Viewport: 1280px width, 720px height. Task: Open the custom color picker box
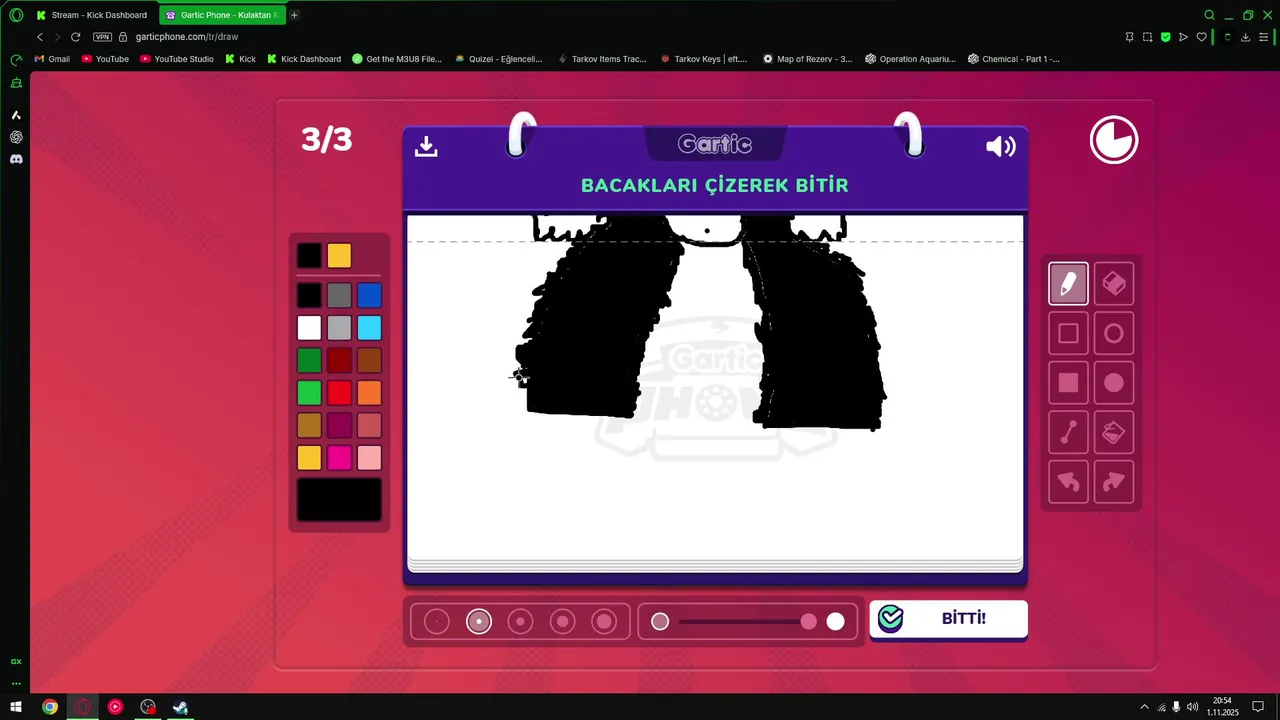(339, 500)
